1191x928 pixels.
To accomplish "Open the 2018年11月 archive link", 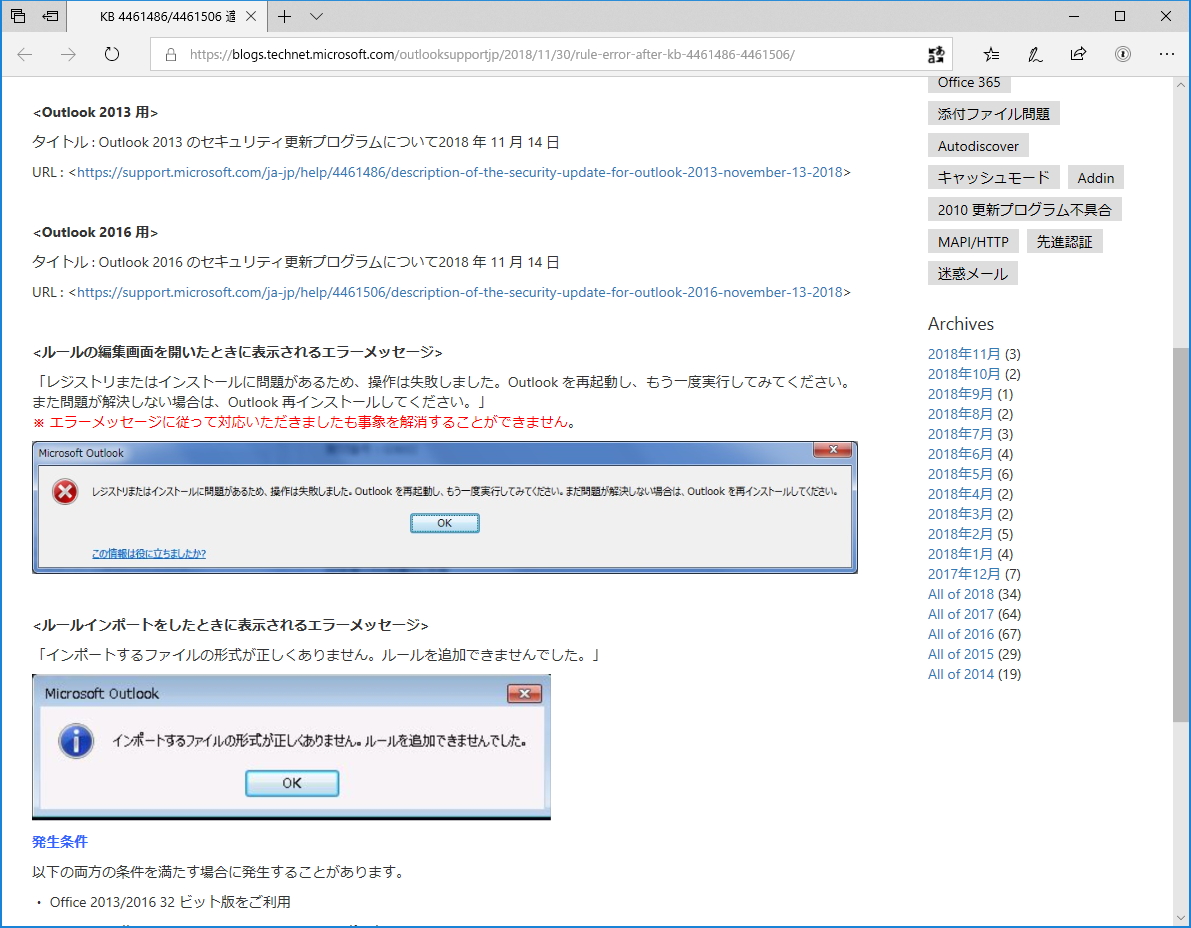I will [x=964, y=353].
